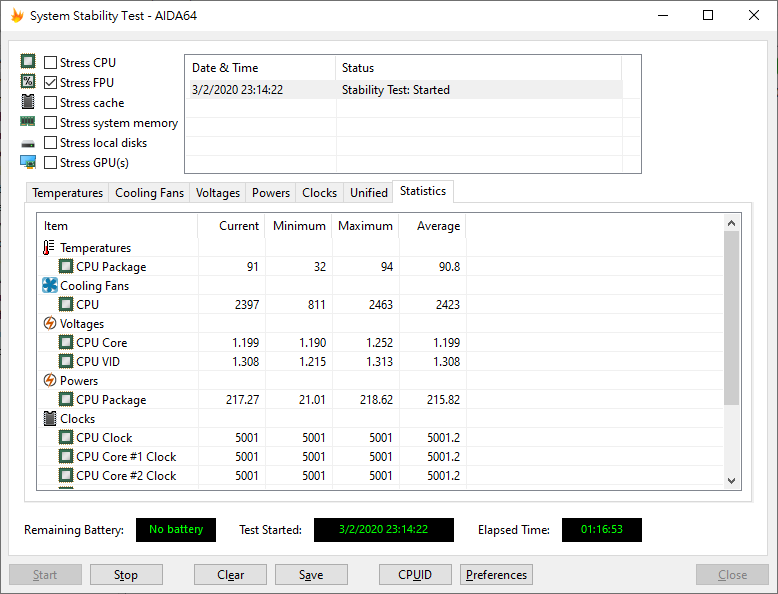Click the statistics list scroll-down arrow
This screenshot has height=594, width=778.
point(731,480)
